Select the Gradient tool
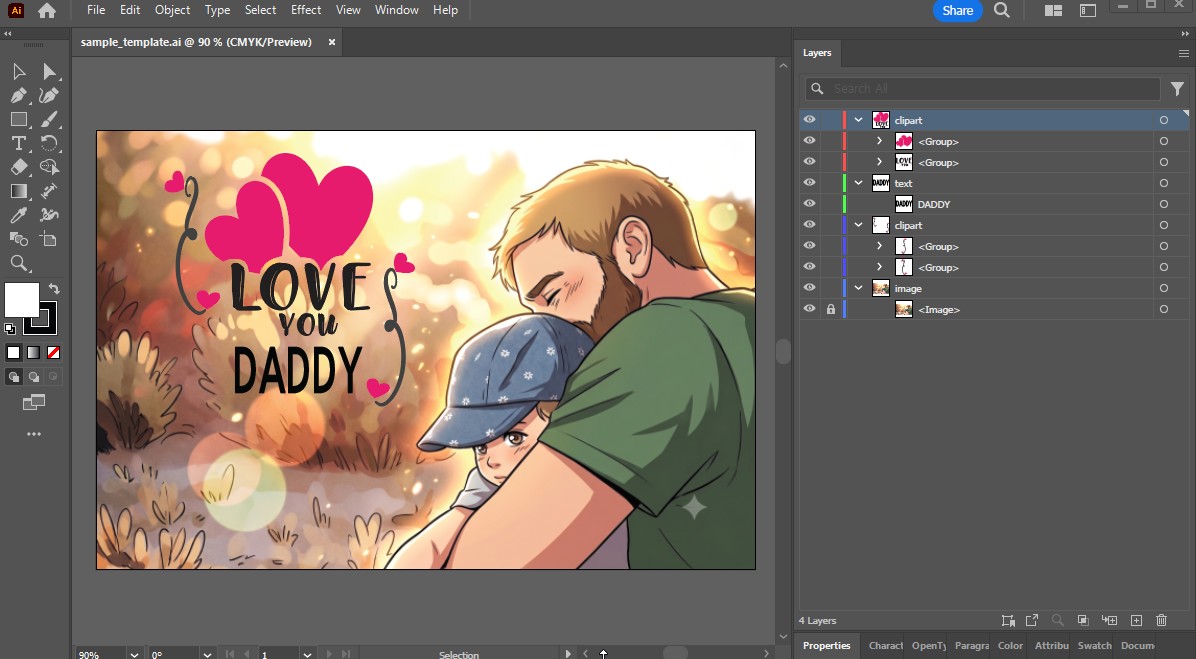 tap(19, 191)
